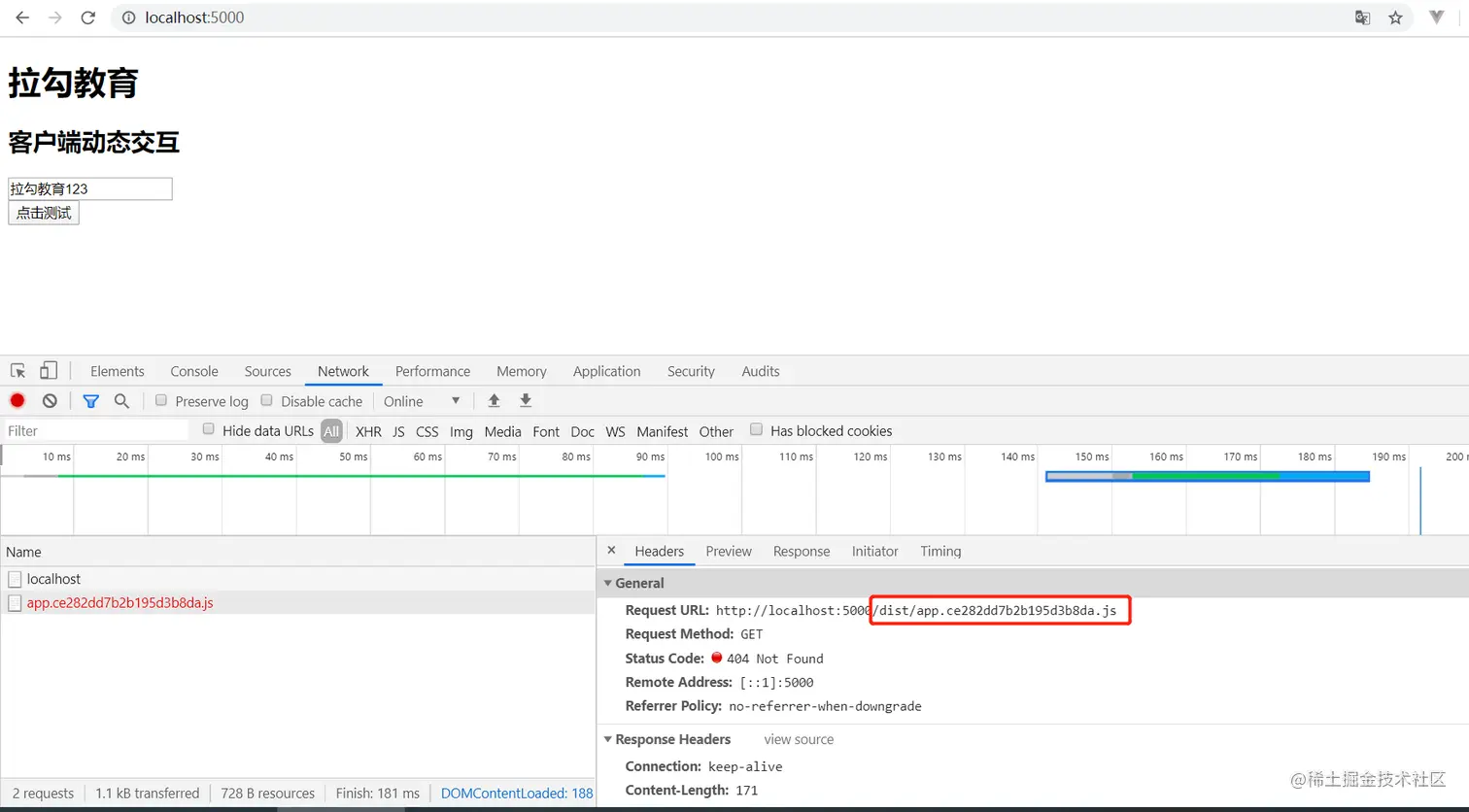
Task: Select the app.ce282dd7b2b195d3b8da.js request row
Action: 297,602
